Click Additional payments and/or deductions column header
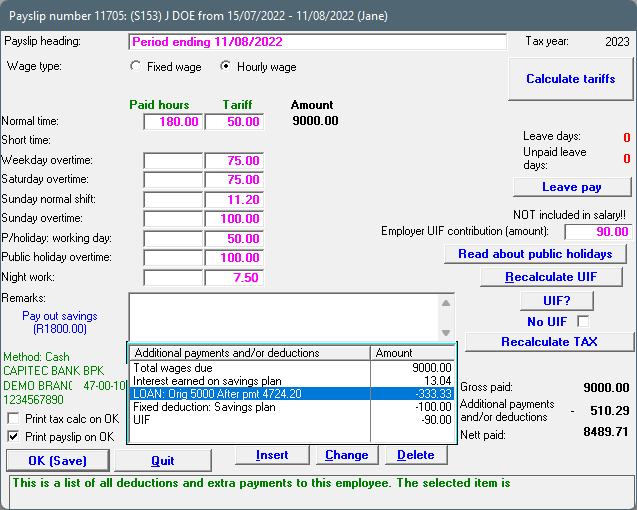This screenshot has height=510, width=637. click(x=250, y=353)
